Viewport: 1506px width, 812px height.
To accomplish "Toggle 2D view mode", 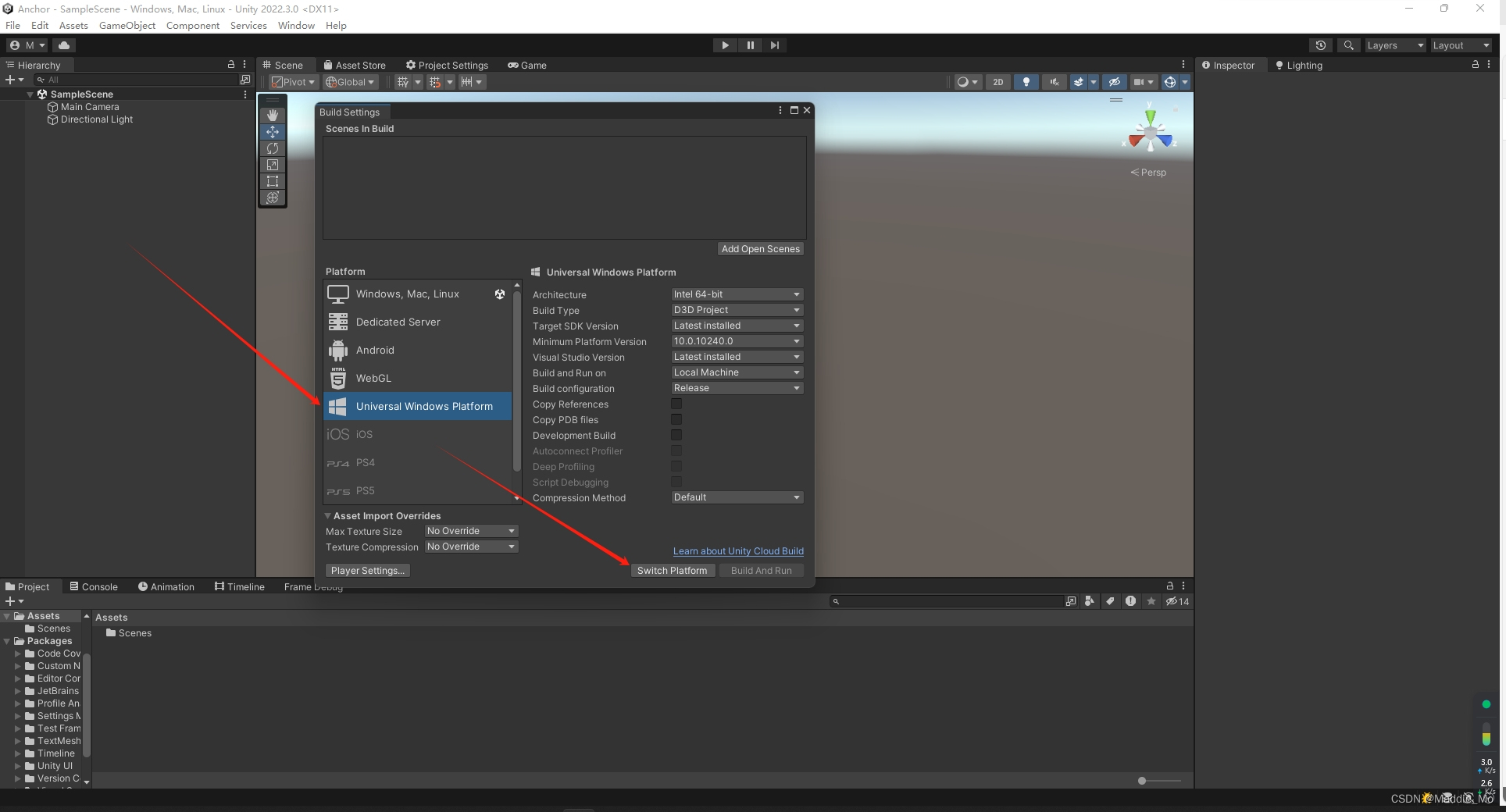I will [x=997, y=82].
